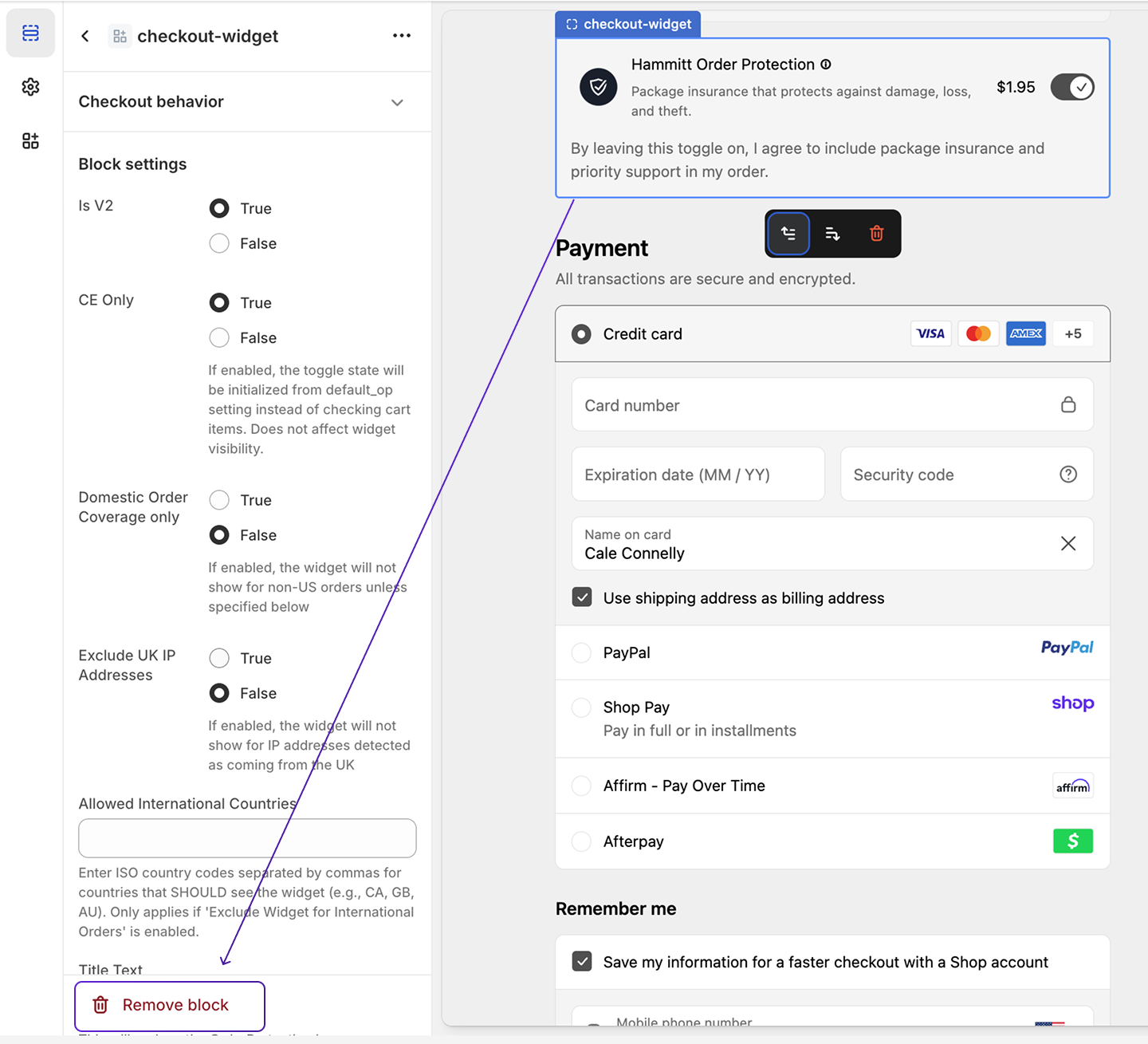
Task: Collapse the Checkout behavior section chevron
Action: [x=397, y=102]
